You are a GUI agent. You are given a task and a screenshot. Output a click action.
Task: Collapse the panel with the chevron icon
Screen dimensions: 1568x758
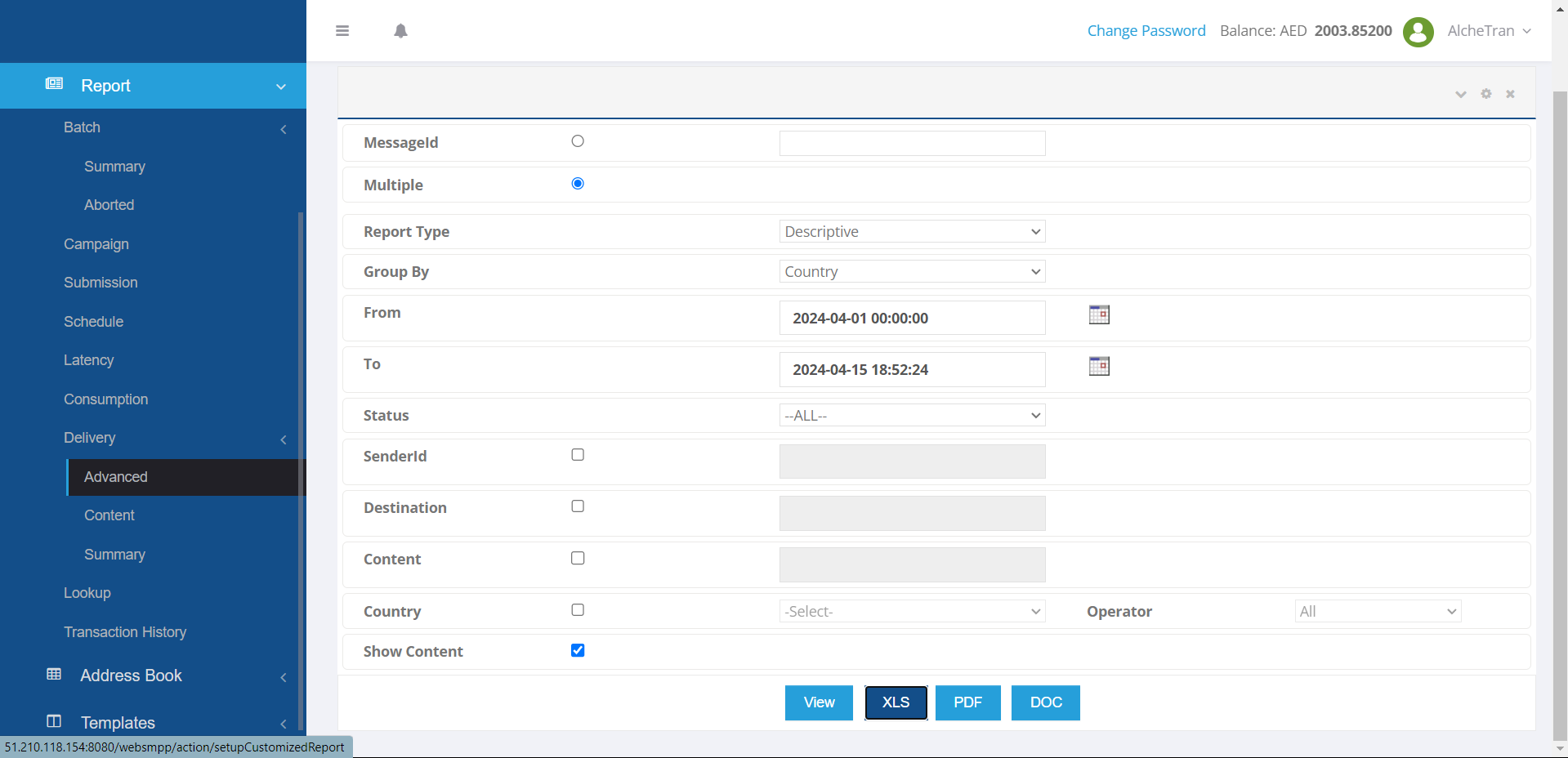pyautogui.click(x=1461, y=94)
